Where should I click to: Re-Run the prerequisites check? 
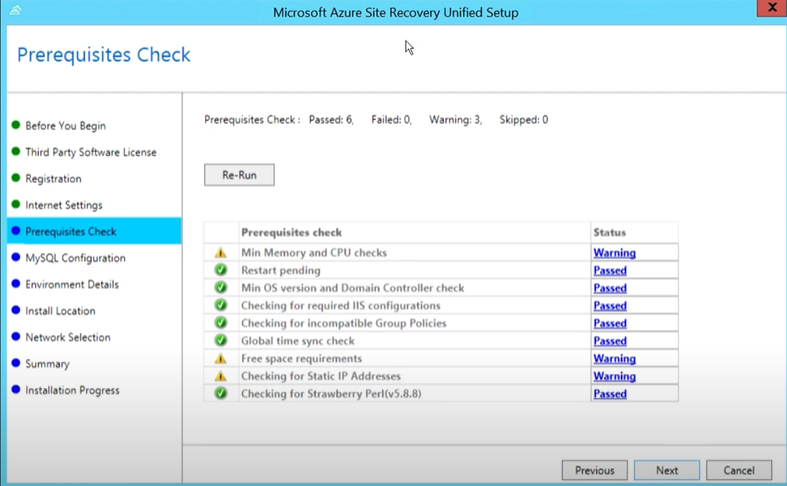(x=239, y=175)
